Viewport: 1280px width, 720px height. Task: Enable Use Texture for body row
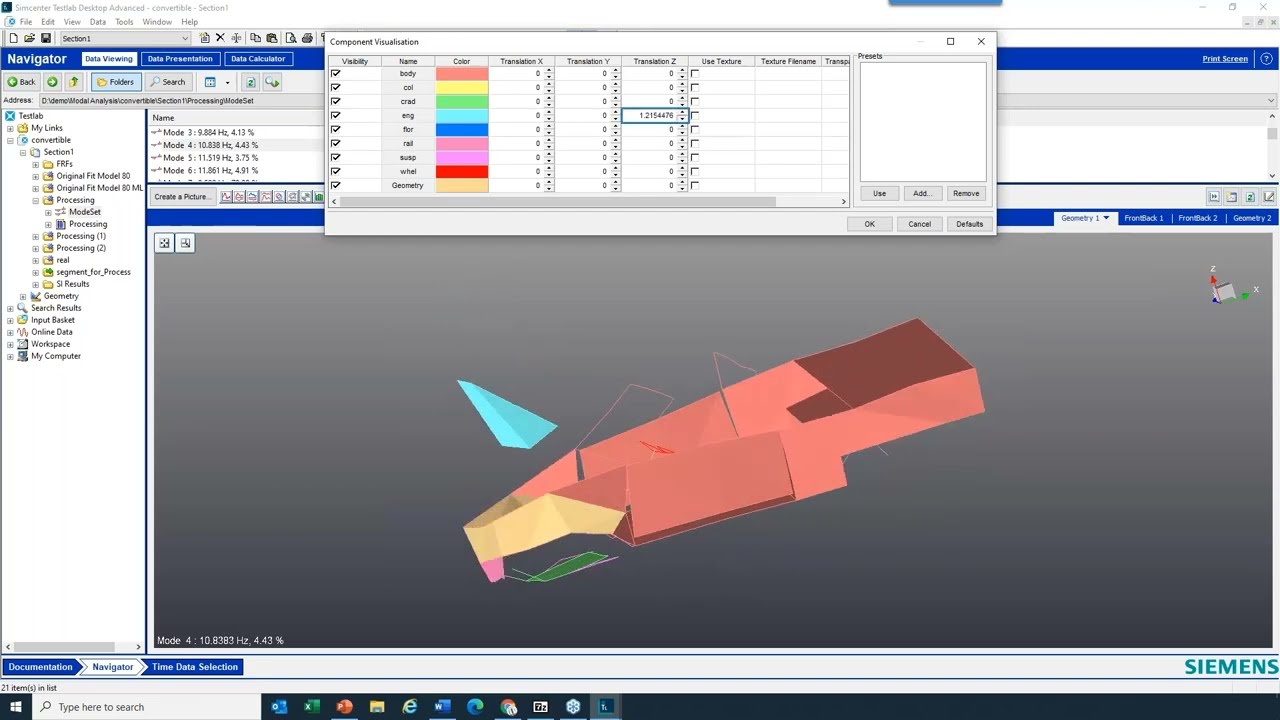click(x=695, y=74)
